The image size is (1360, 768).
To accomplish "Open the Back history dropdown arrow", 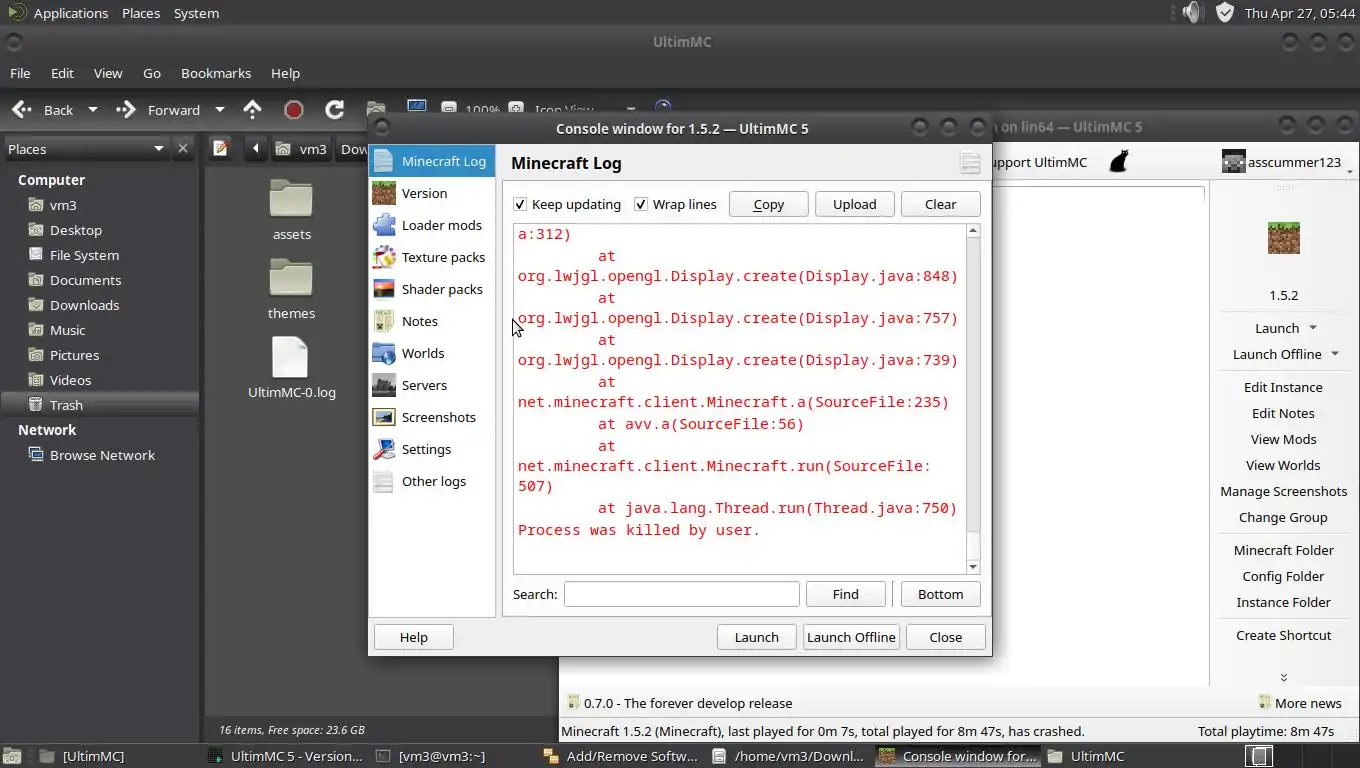I will click(x=93, y=110).
